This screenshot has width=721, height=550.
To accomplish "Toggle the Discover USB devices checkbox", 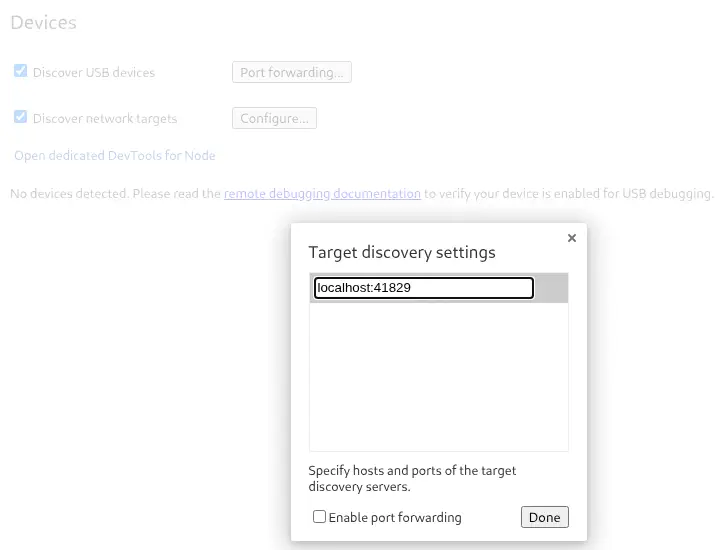I will coord(20,72).
